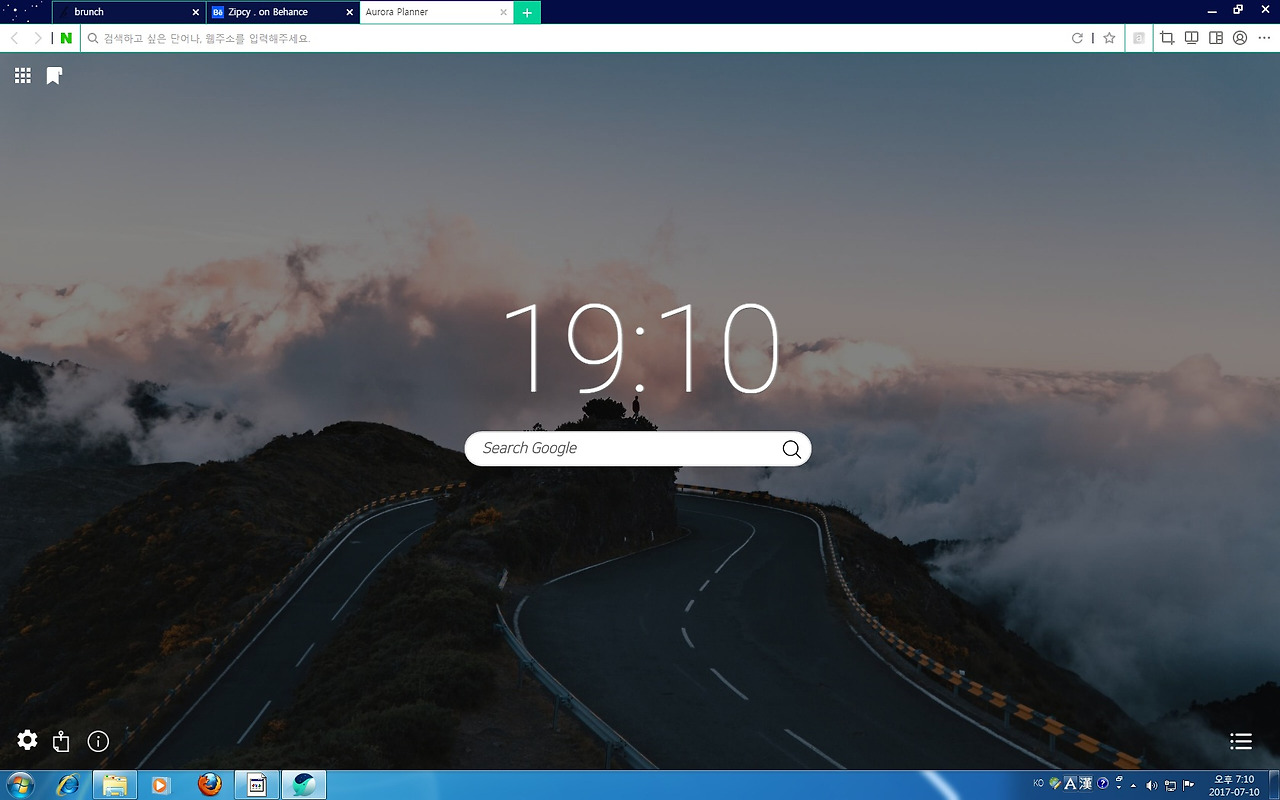Toggle the side panel layout icon
This screenshot has width=1280, height=800.
pyautogui.click(x=1216, y=38)
